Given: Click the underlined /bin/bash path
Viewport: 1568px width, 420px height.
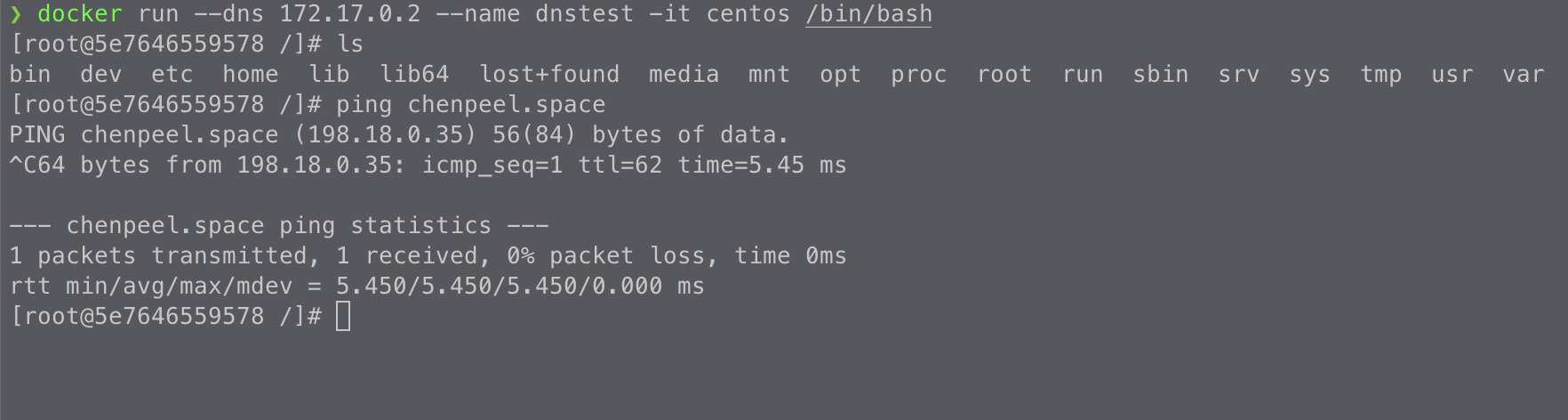Looking at the screenshot, I should pos(868,14).
